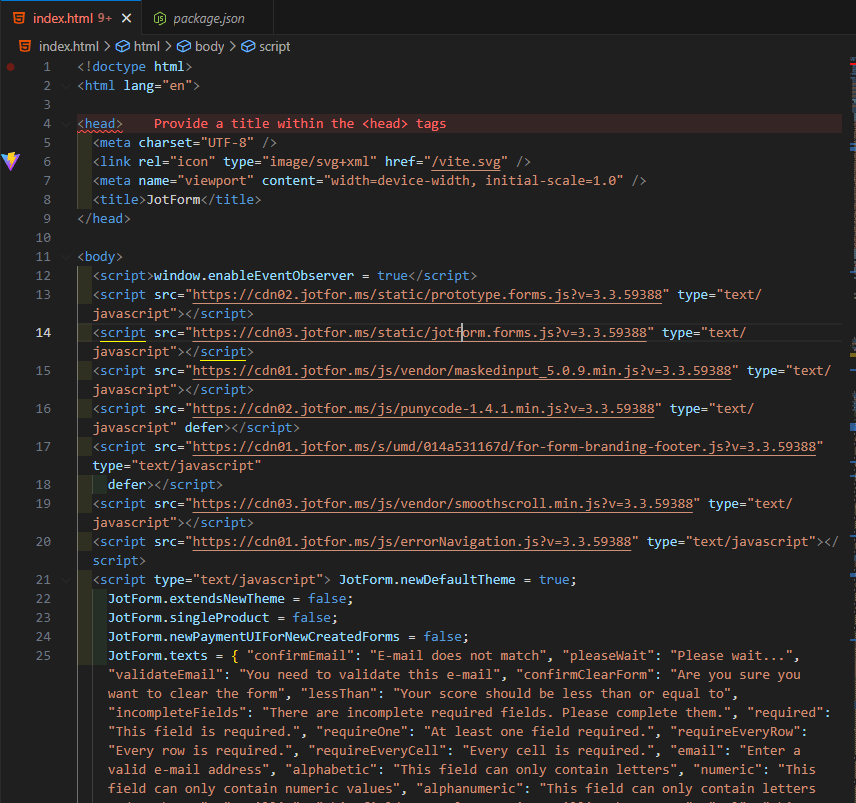Image resolution: width=856 pixels, height=803 pixels.
Task: Click 'JotForm.singleProduct' on line 23
Action: coord(188,618)
